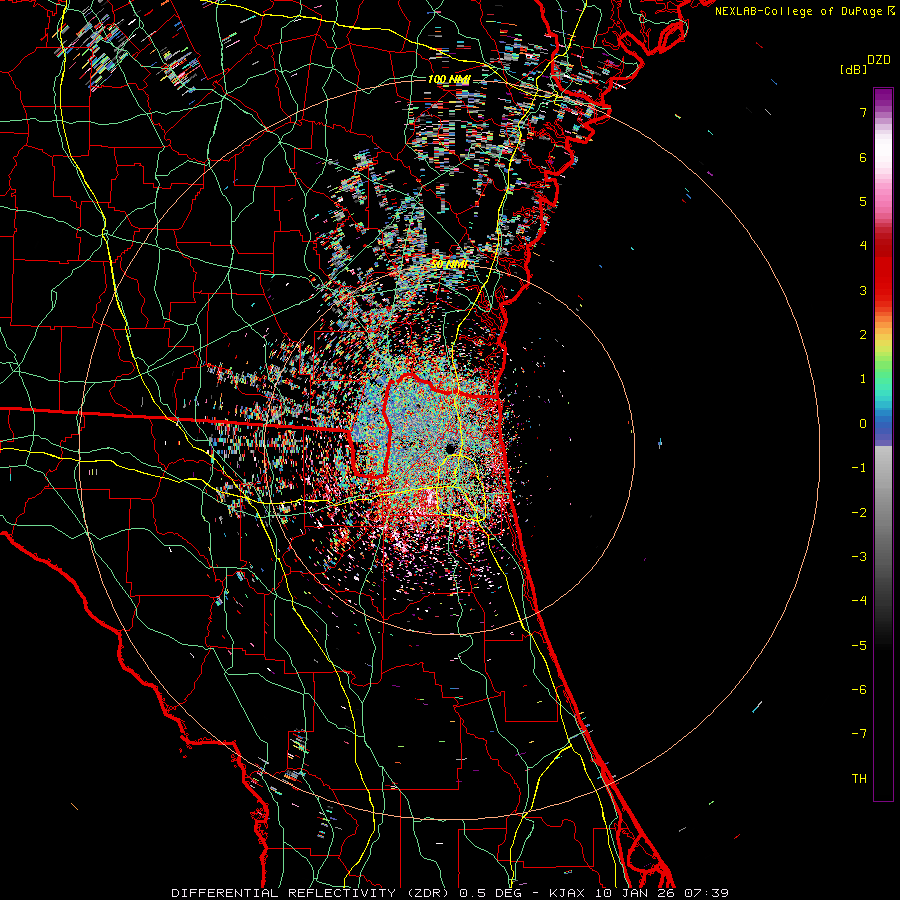900x900 pixels.
Task: Select the 1 value on the color scale
Action: tap(863, 379)
